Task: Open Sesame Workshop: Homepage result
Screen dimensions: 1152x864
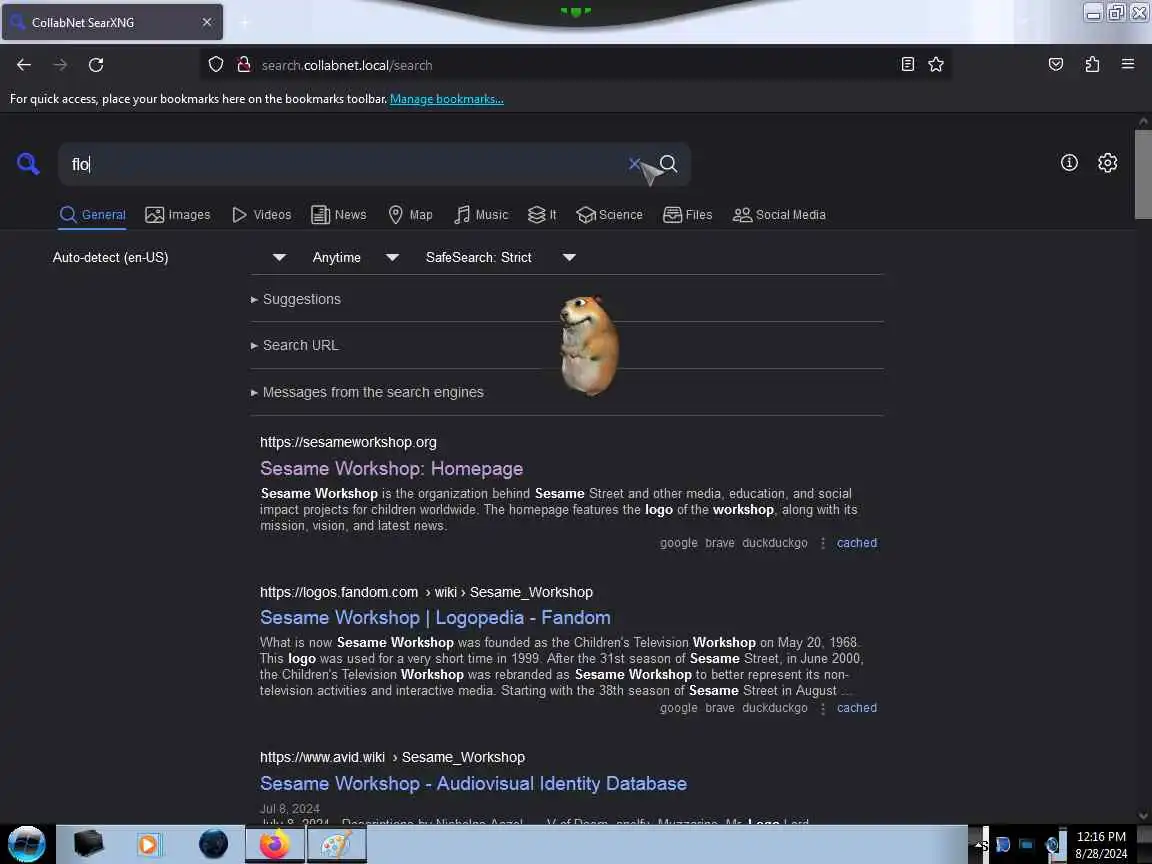Action: click(392, 469)
